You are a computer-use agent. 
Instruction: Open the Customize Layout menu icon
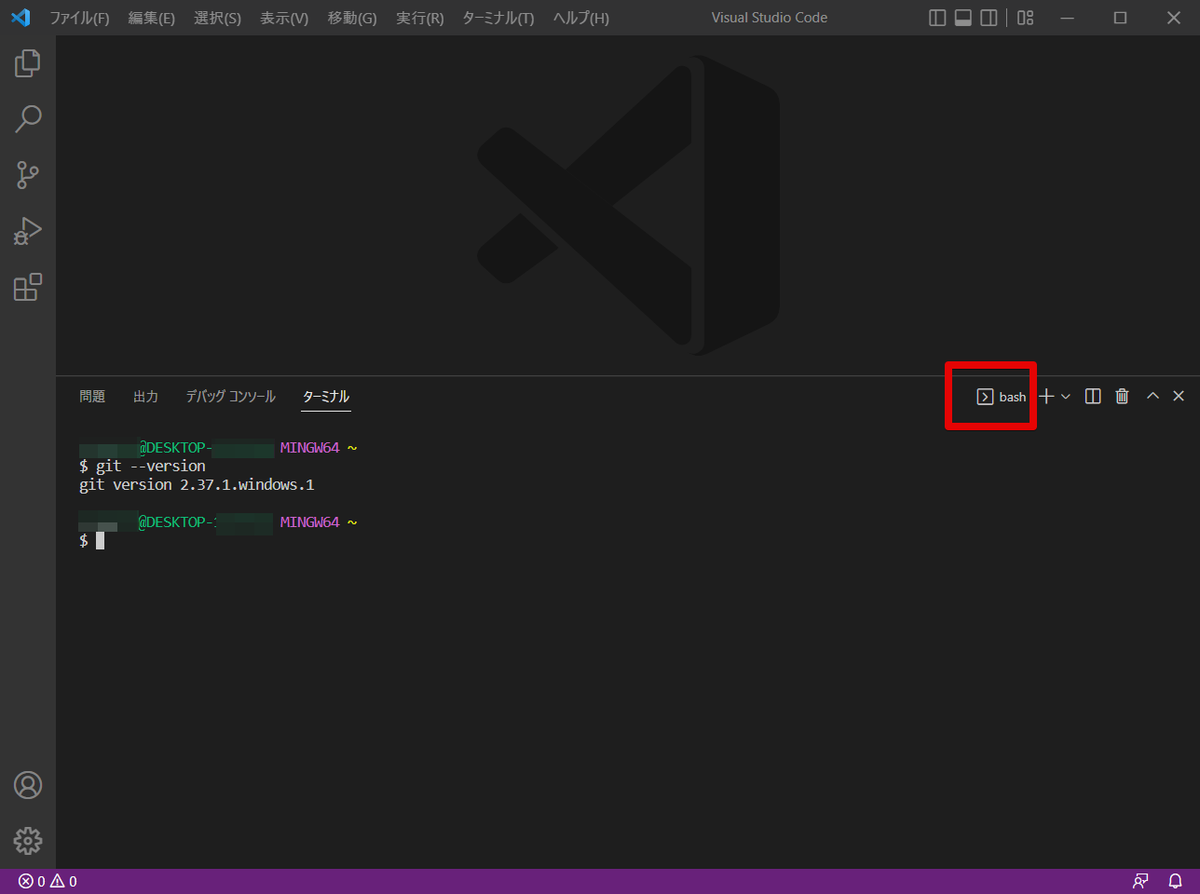[x=1025, y=18]
